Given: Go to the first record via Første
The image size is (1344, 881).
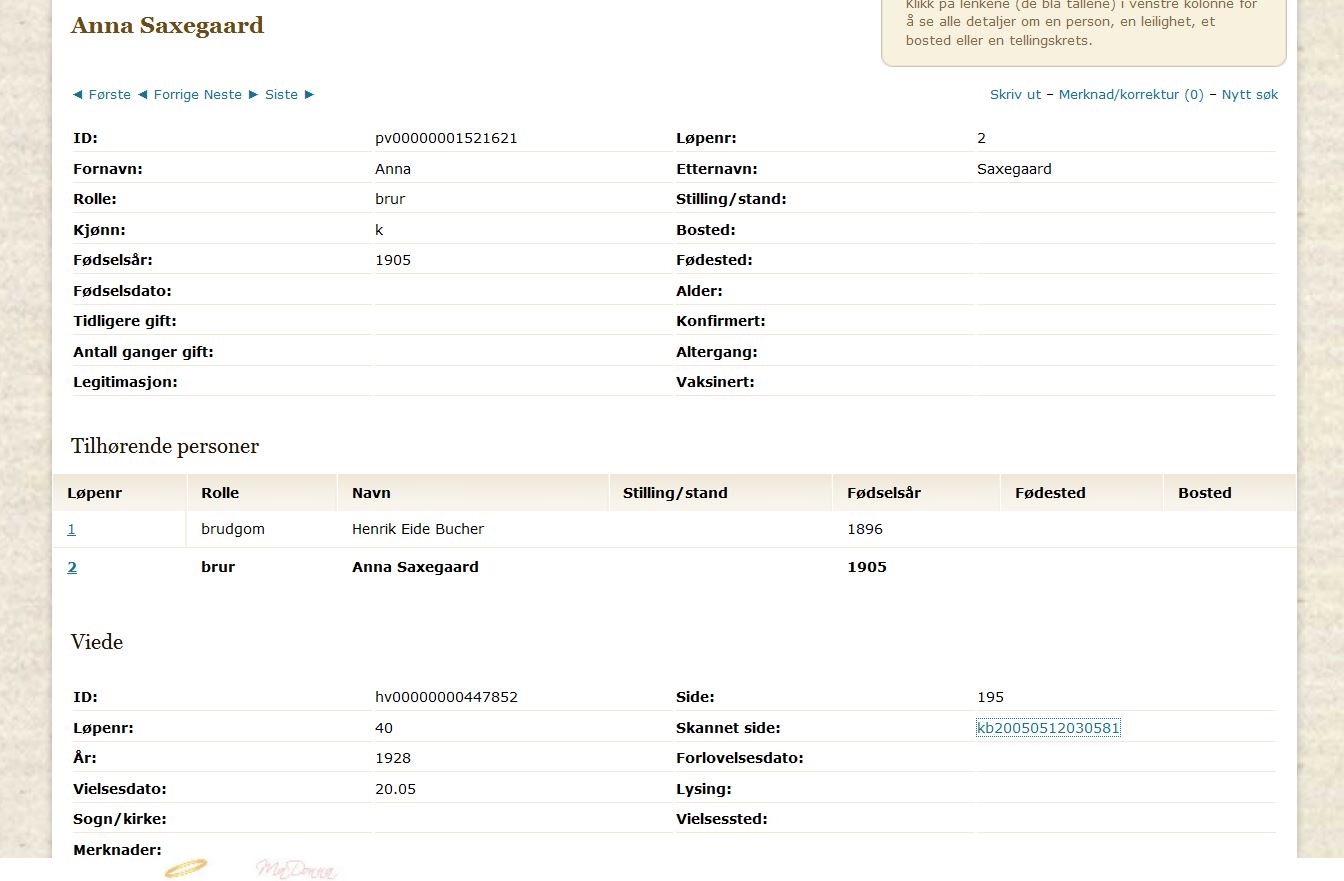Looking at the screenshot, I should coord(102,94).
